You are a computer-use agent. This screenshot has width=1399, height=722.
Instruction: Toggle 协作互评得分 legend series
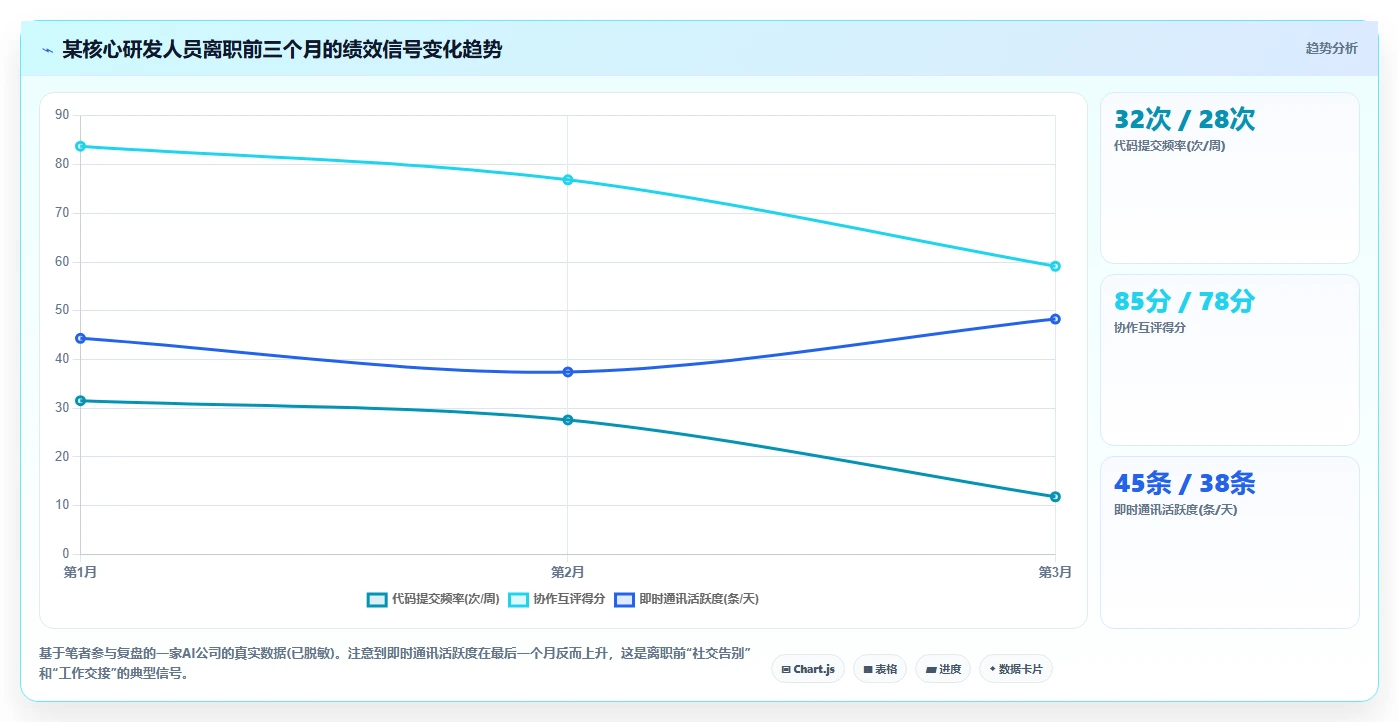click(557, 599)
